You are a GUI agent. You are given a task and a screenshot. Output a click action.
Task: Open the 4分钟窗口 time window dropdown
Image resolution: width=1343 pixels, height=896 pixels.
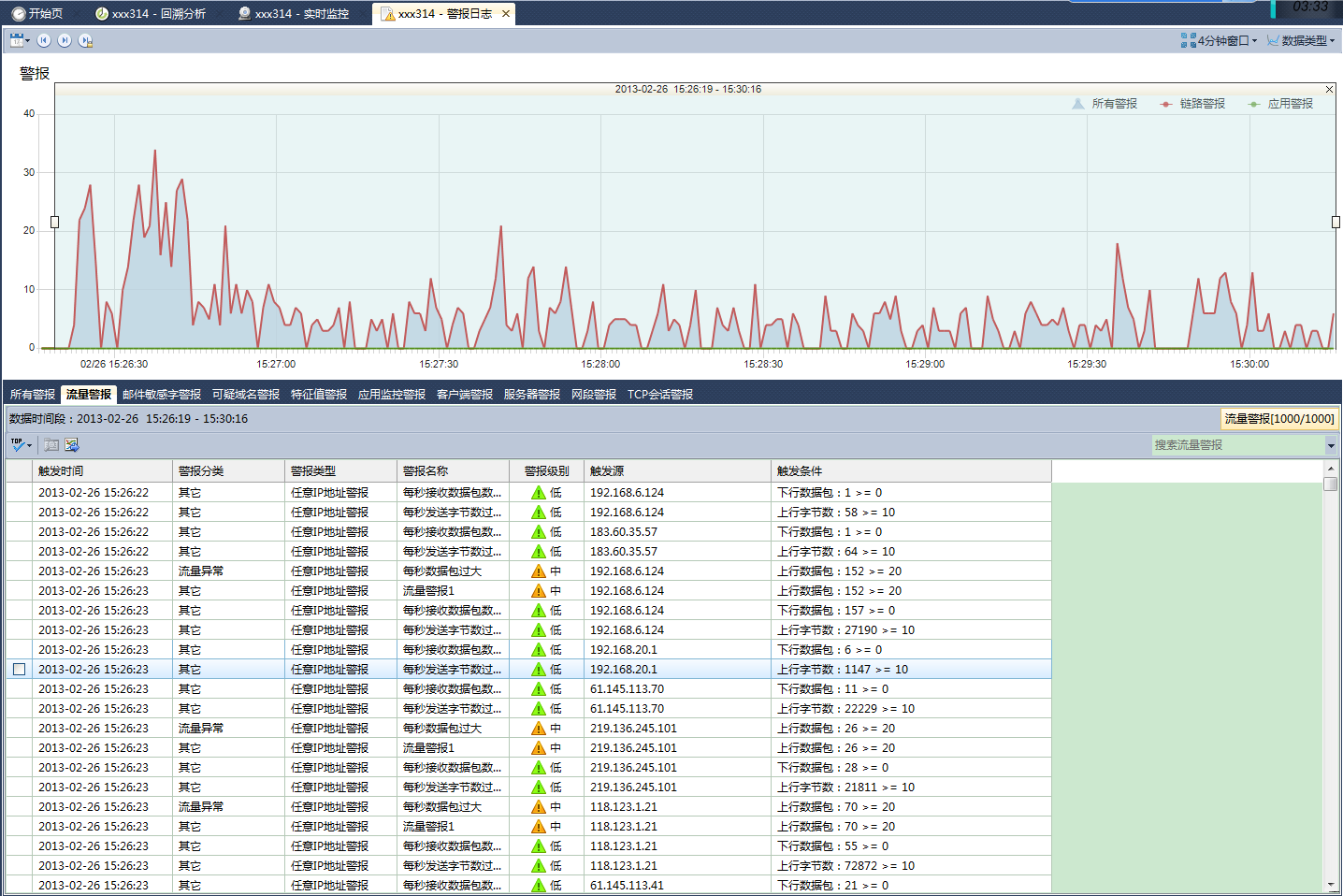1220,40
